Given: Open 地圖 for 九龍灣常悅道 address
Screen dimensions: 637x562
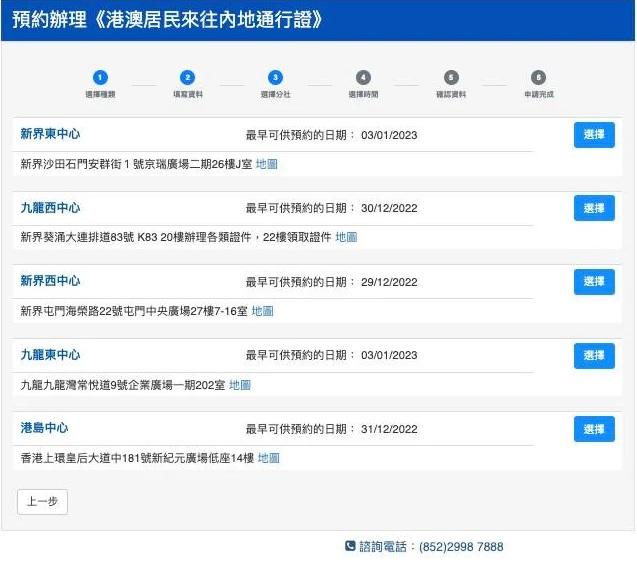Looking at the screenshot, I should click(240, 384).
